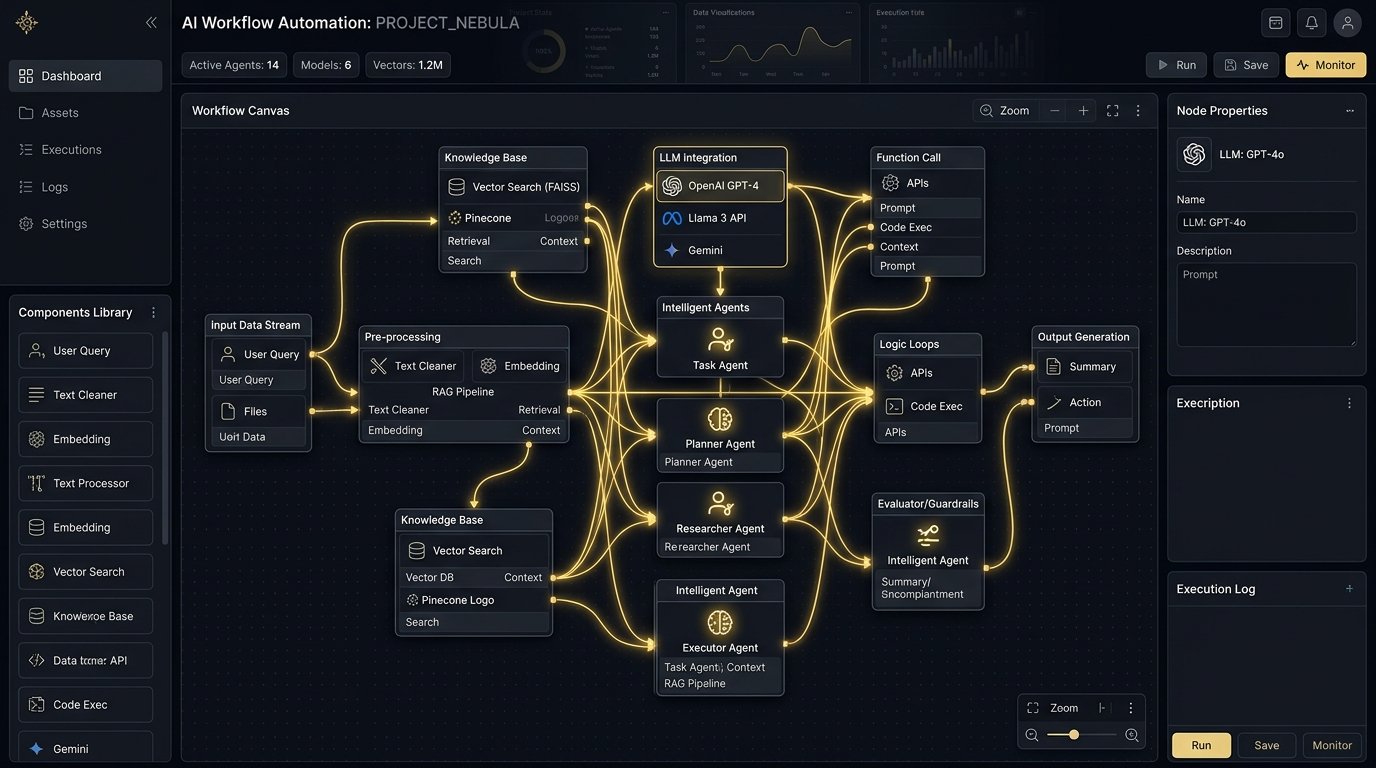The width and height of the screenshot is (1376, 768).
Task: Zoom in with the plus button
Action: (x=1083, y=111)
